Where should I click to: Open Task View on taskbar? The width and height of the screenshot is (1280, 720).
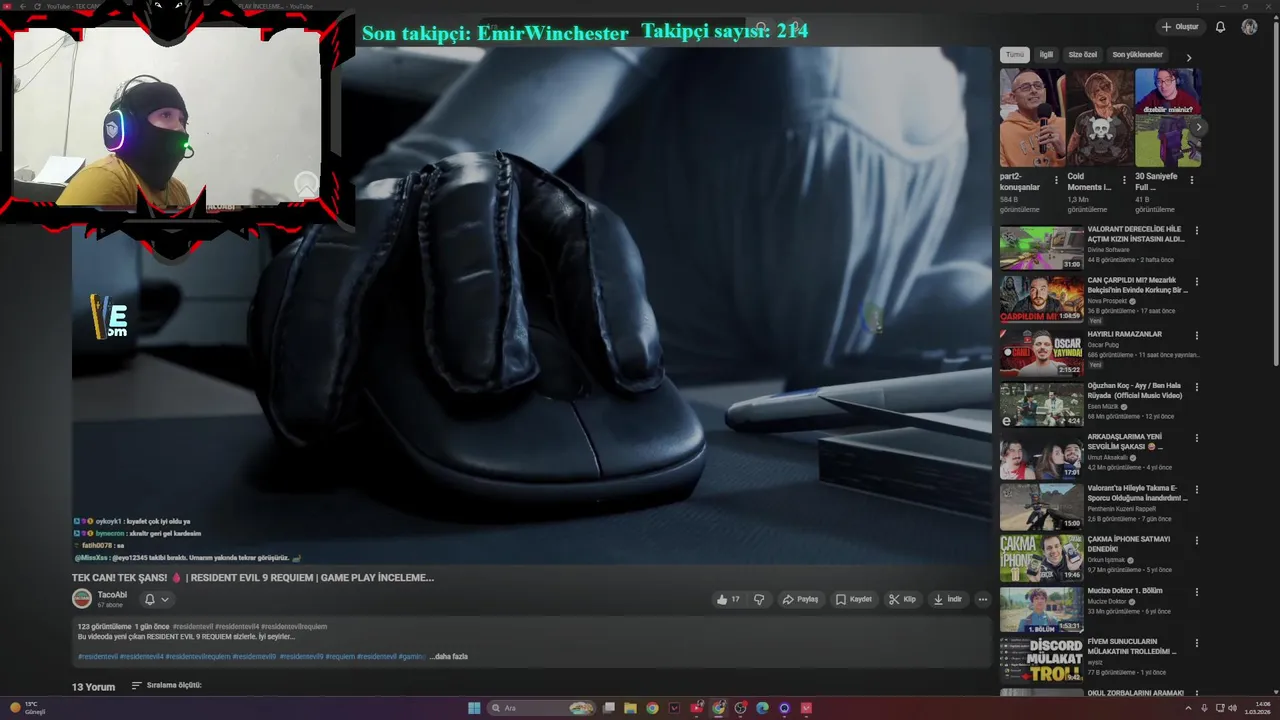[608, 708]
